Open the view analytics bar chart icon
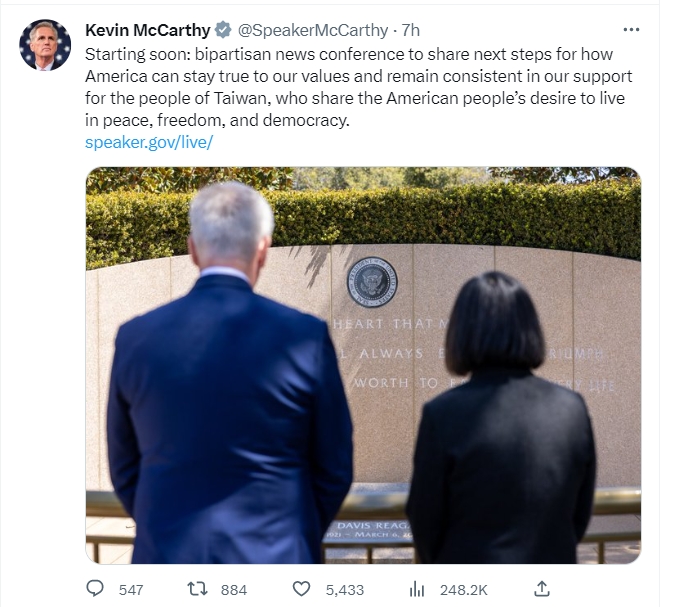 point(417,589)
